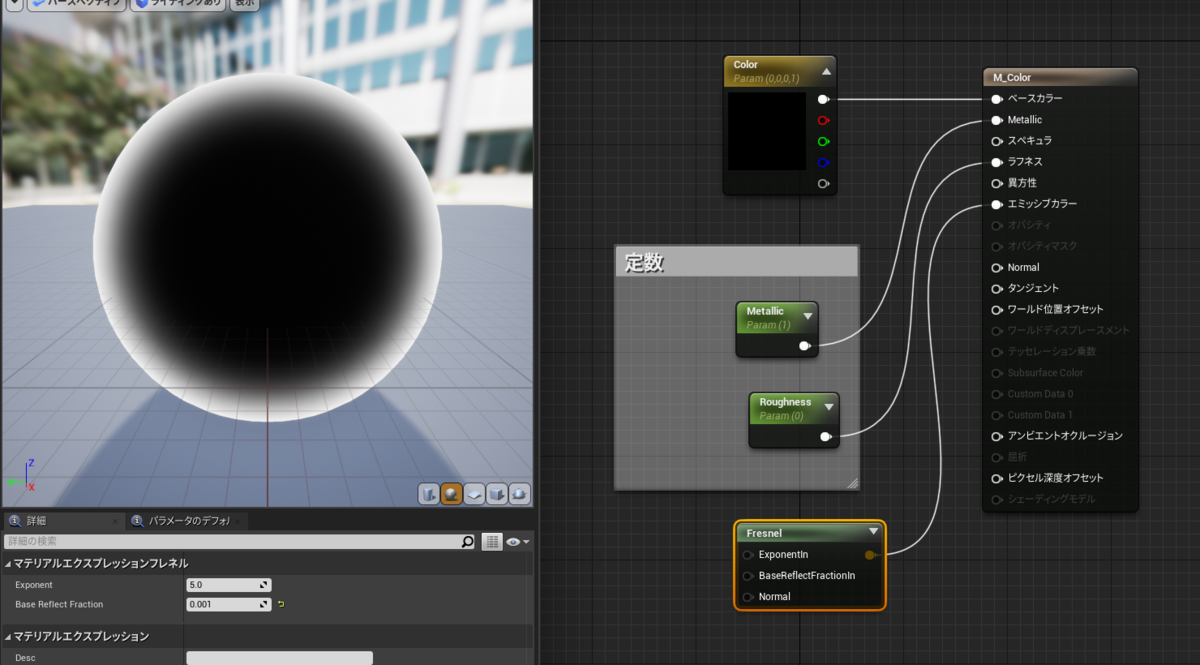Select the M_Color result node title
The height and width of the screenshot is (665, 1200).
click(1012, 77)
